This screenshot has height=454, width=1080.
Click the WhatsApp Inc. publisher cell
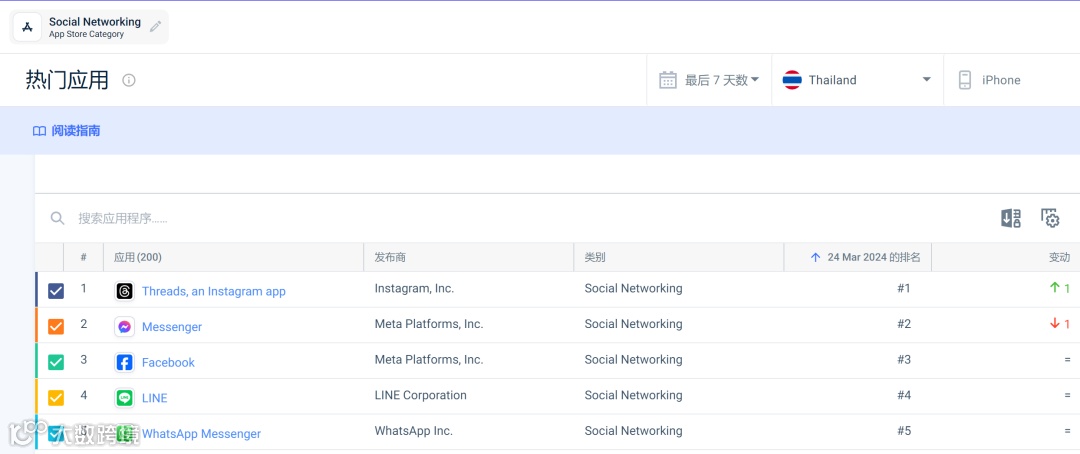tap(413, 431)
